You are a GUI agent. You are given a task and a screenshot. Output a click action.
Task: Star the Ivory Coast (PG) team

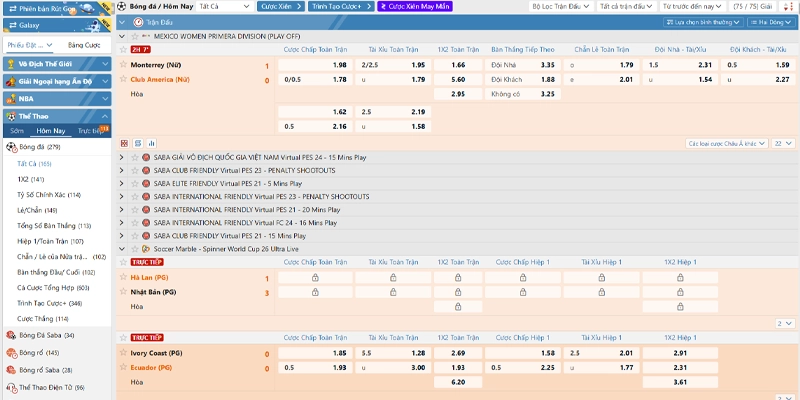pyautogui.click(x=123, y=352)
